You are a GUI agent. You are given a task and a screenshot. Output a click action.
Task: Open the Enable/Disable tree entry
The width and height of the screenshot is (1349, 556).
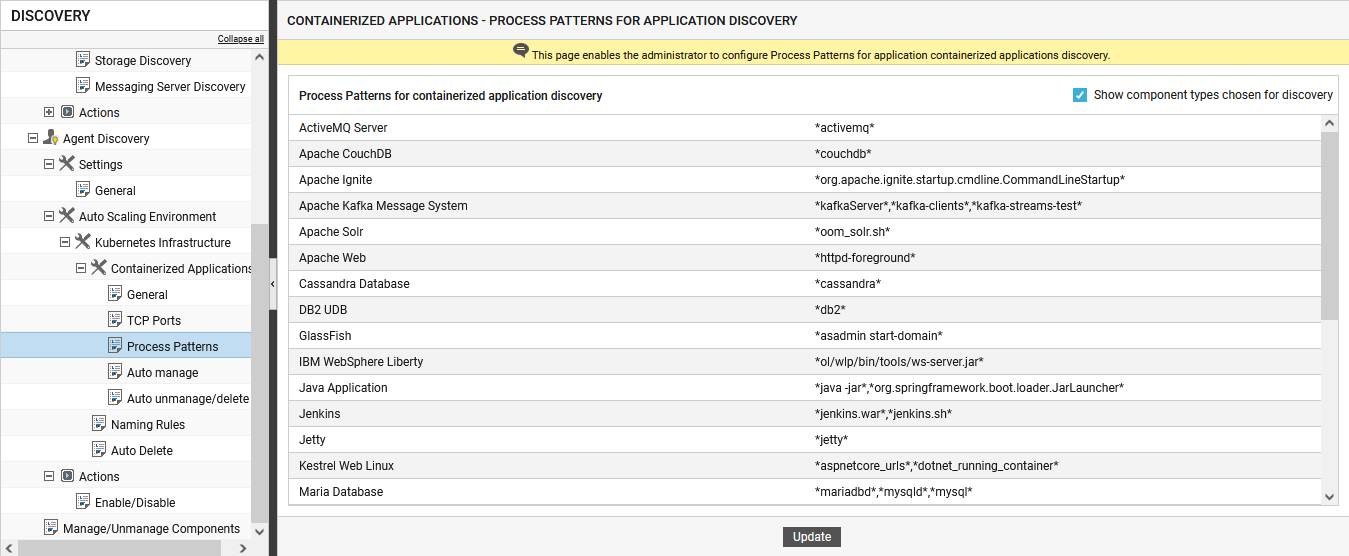tap(135, 503)
